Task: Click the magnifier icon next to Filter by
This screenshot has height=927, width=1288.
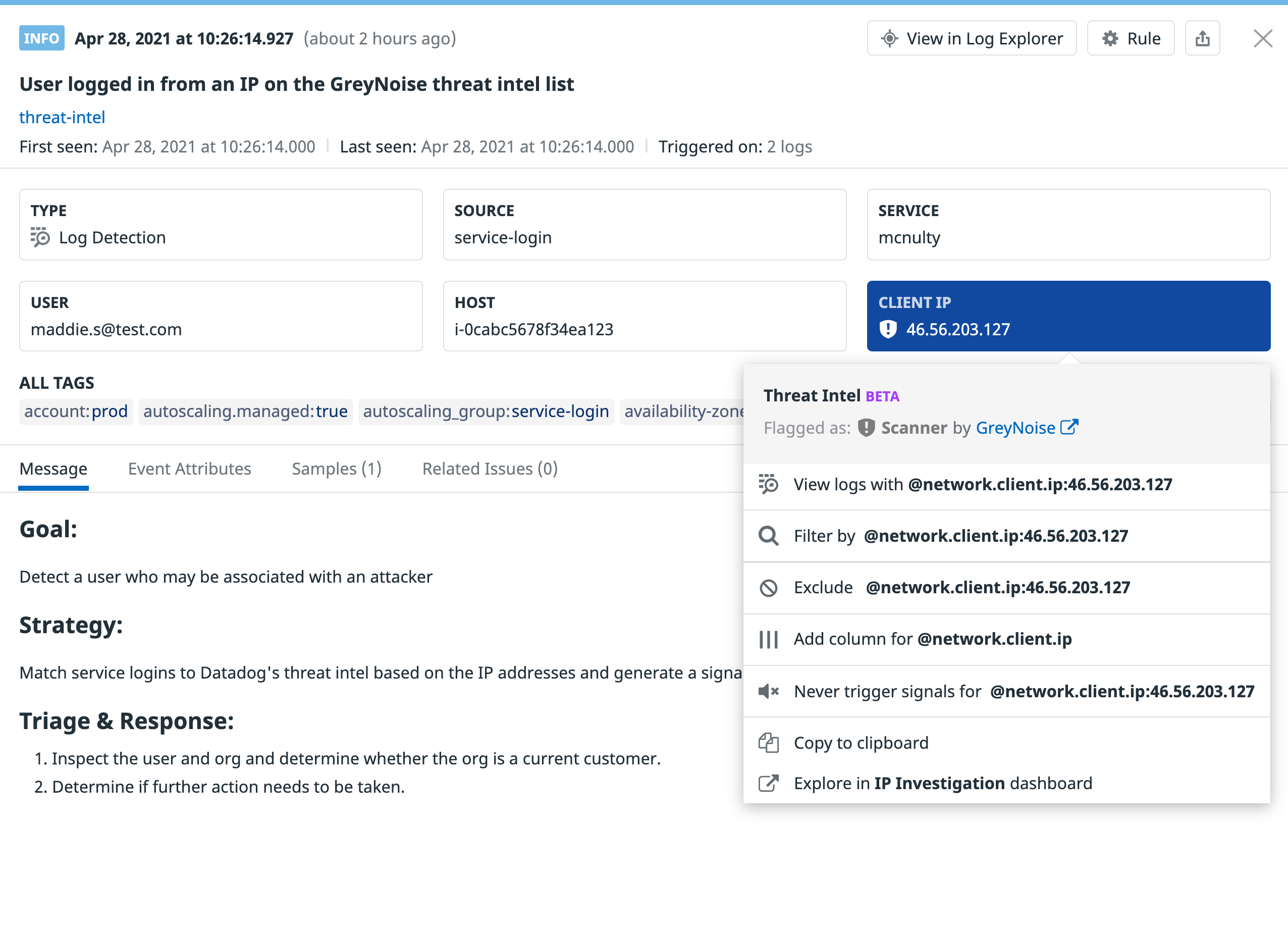Action: 768,535
